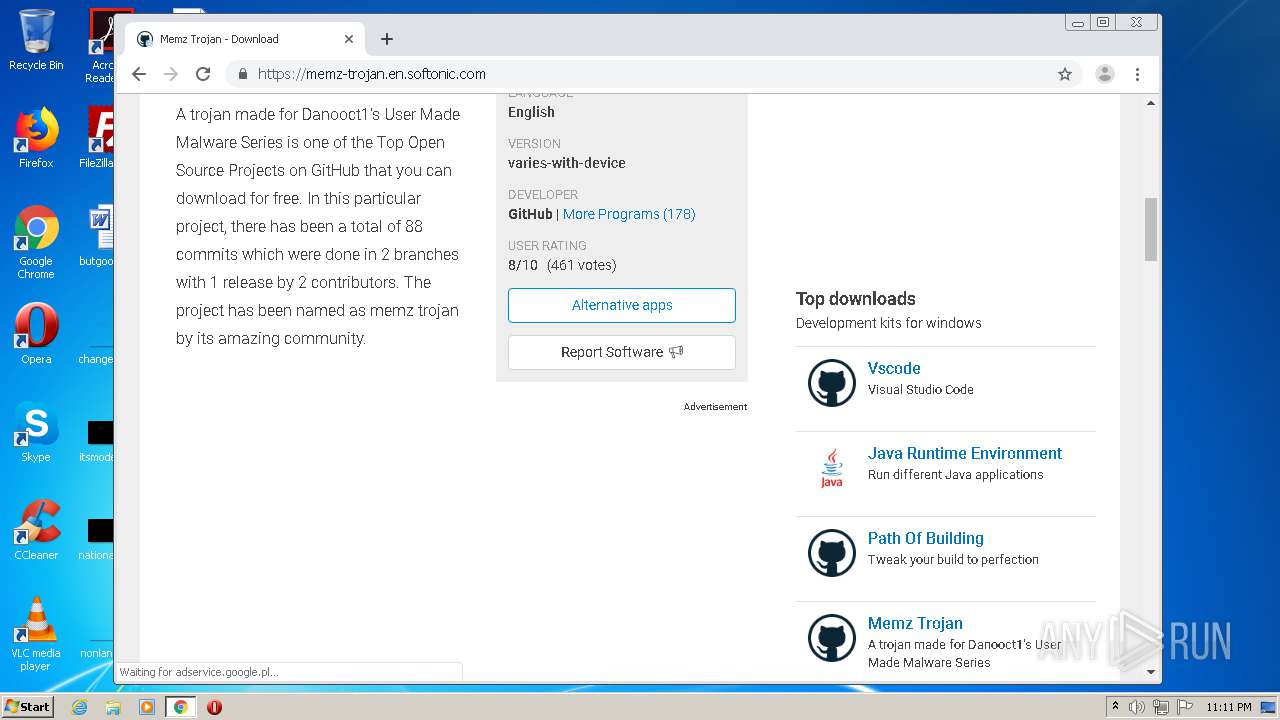Open the Chrome three-dot menu

point(1137,74)
